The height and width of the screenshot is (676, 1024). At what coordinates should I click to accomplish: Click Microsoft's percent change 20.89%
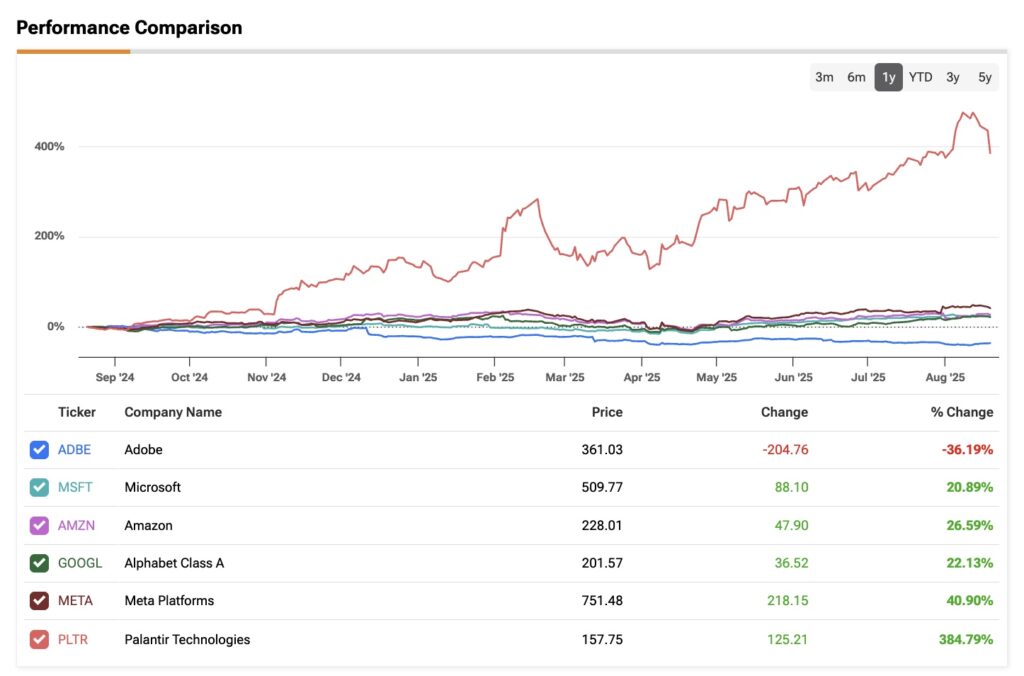[x=970, y=487]
